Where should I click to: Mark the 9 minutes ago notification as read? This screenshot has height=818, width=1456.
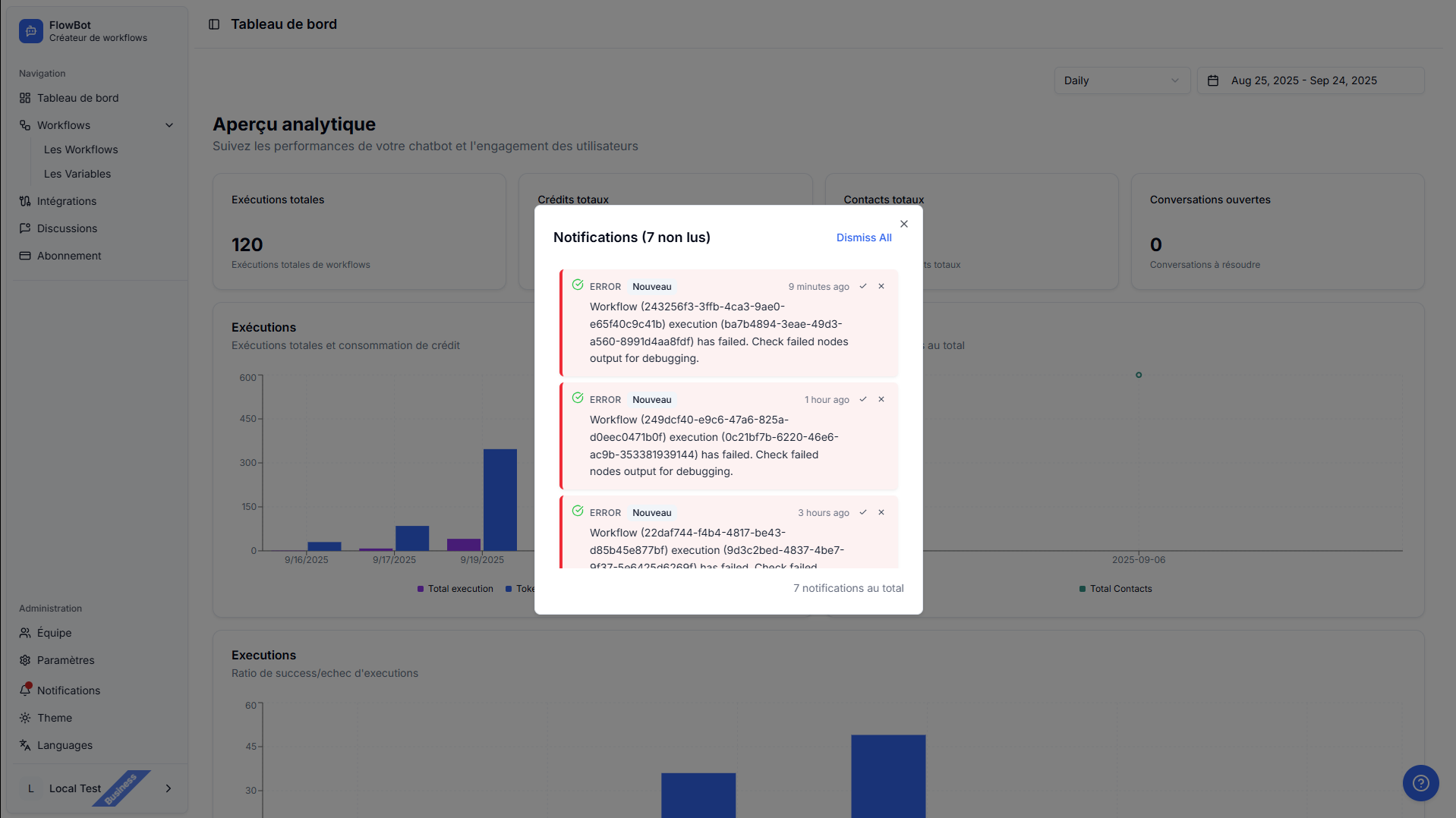[x=862, y=287]
